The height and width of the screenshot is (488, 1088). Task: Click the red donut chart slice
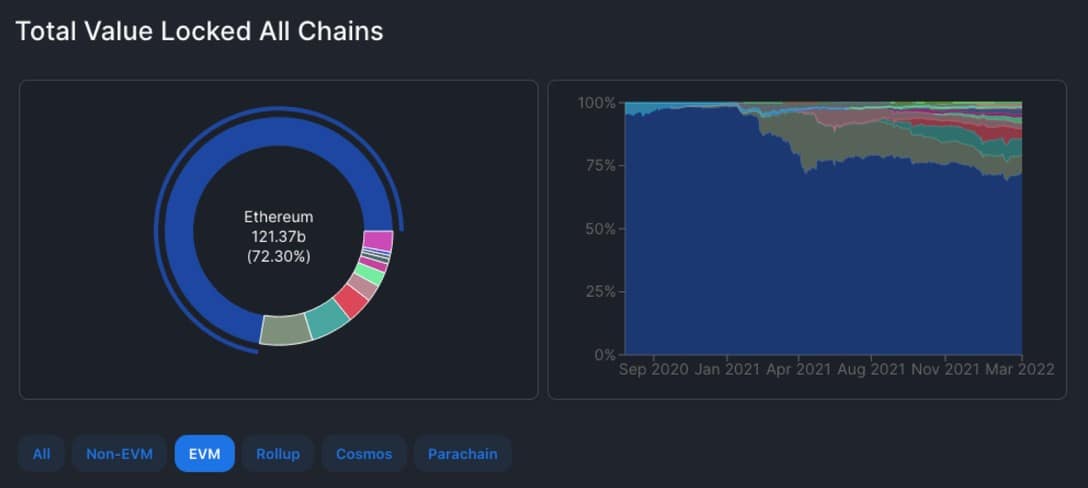[351, 301]
